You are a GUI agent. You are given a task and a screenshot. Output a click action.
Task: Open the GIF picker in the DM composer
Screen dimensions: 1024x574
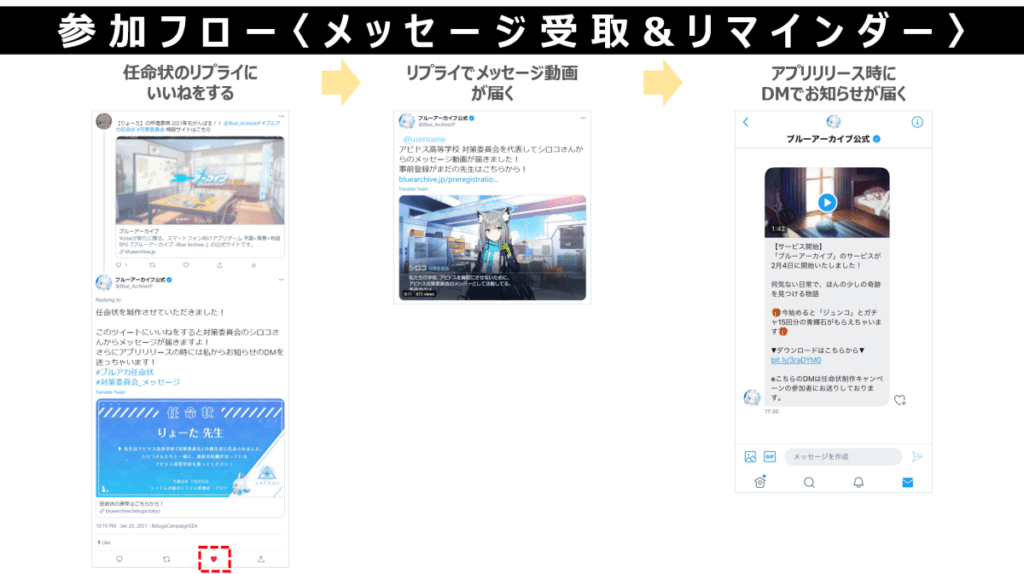(769, 456)
